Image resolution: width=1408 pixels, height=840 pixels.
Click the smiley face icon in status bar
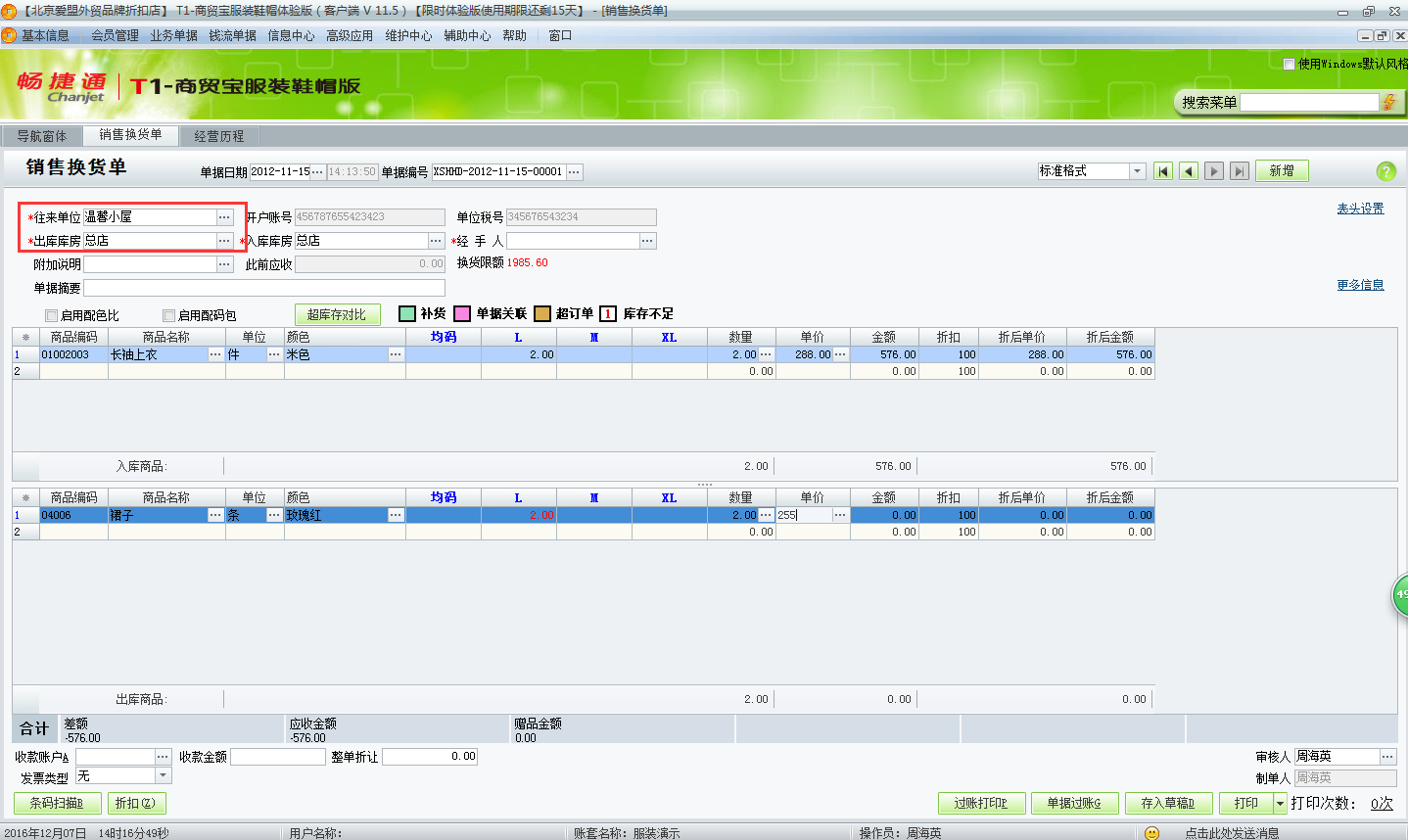[x=1151, y=832]
